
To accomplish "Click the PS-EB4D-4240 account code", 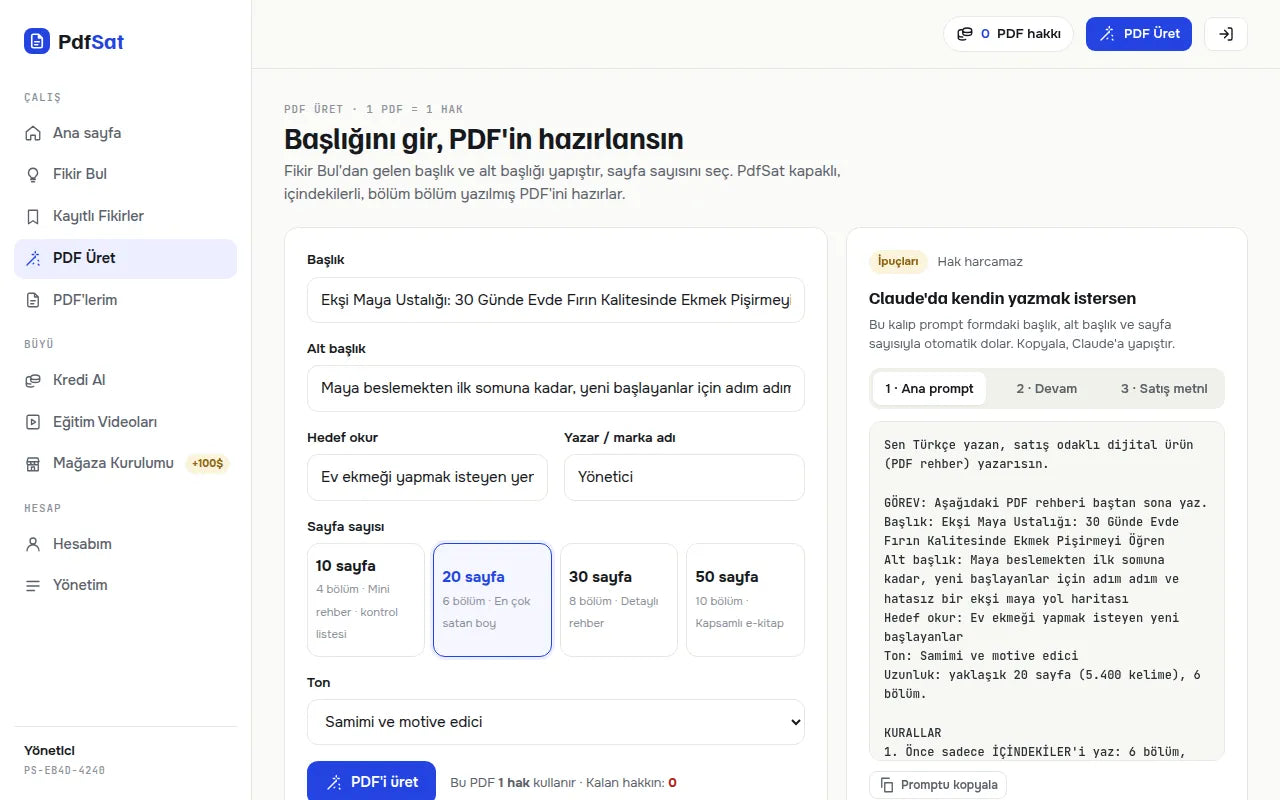I will coord(64,771).
